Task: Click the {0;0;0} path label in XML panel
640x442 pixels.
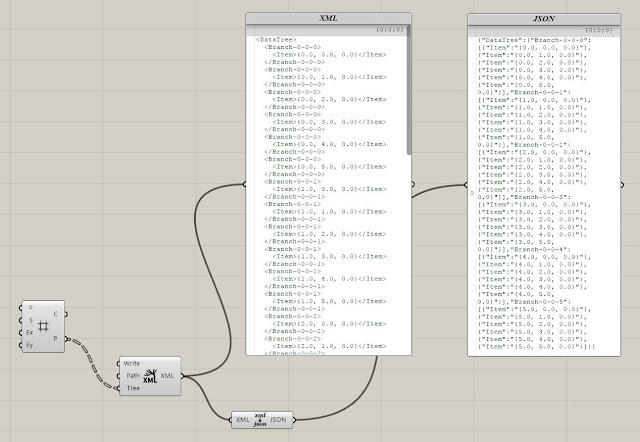Action: click(390, 30)
